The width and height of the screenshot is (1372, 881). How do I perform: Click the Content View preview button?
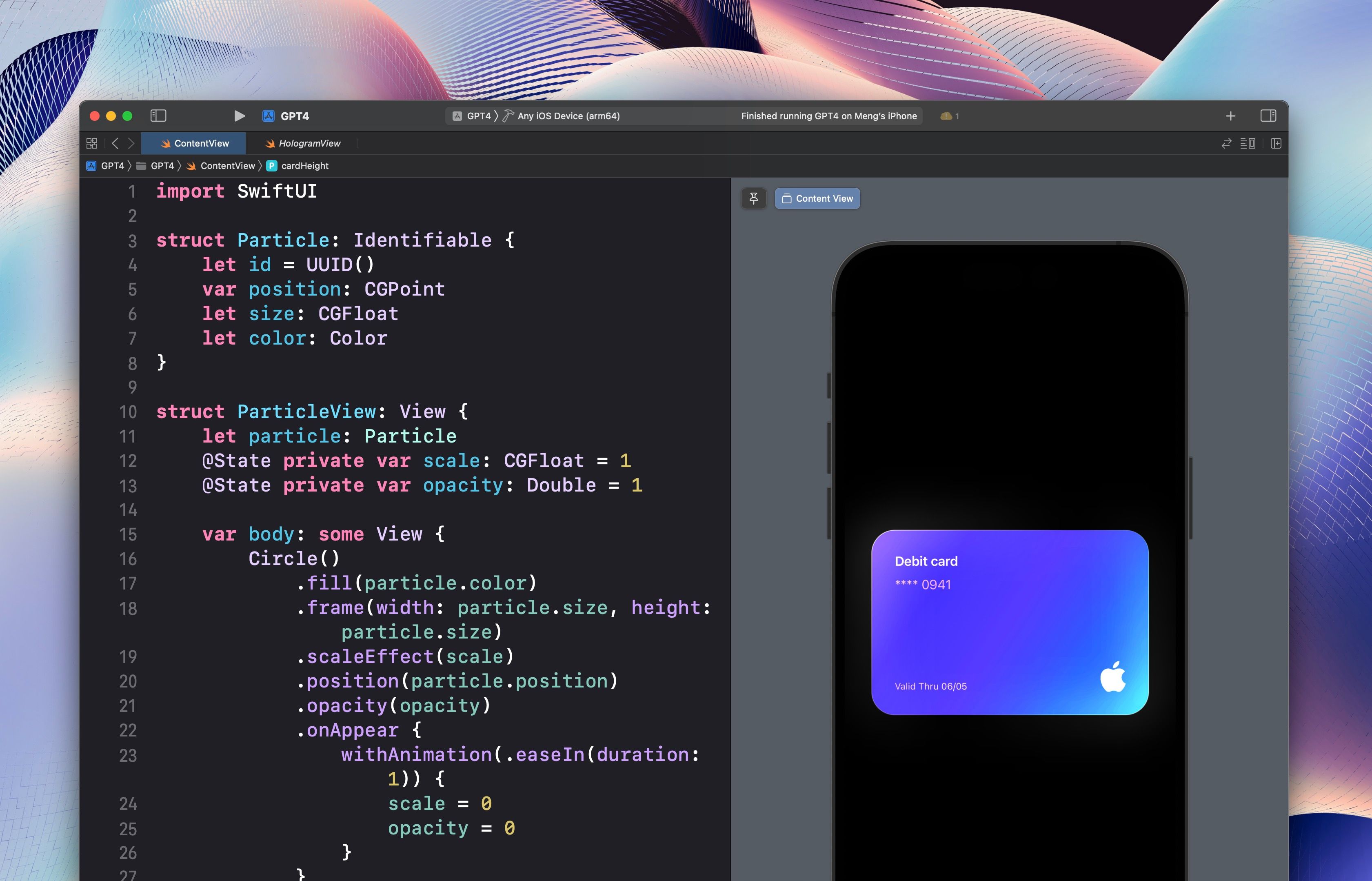817,198
